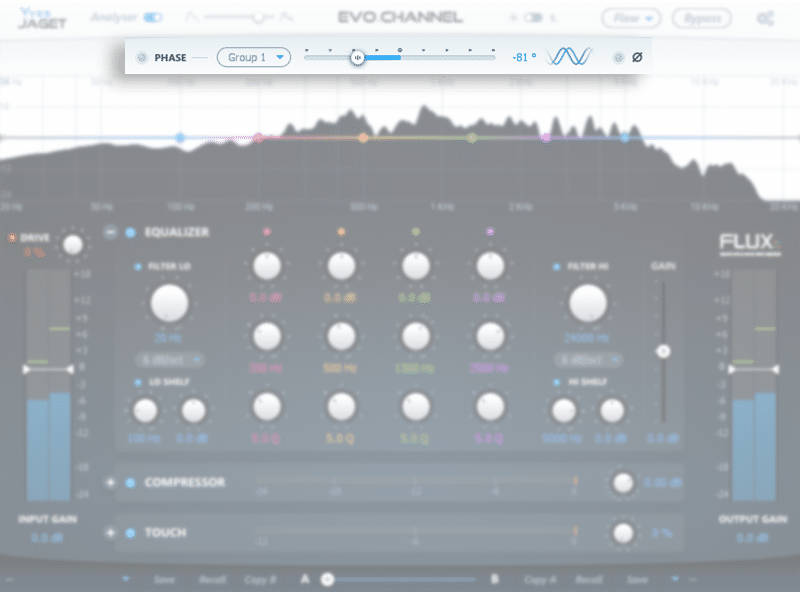The image size is (800, 592).
Task: Click the small round icon beside phase invert
Action: pyautogui.click(x=618, y=57)
